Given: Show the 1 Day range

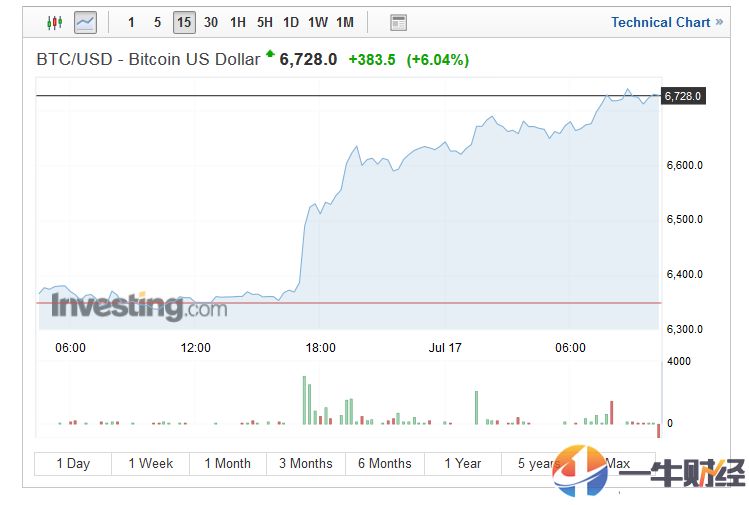Looking at the screenshot, I should 73,463.
